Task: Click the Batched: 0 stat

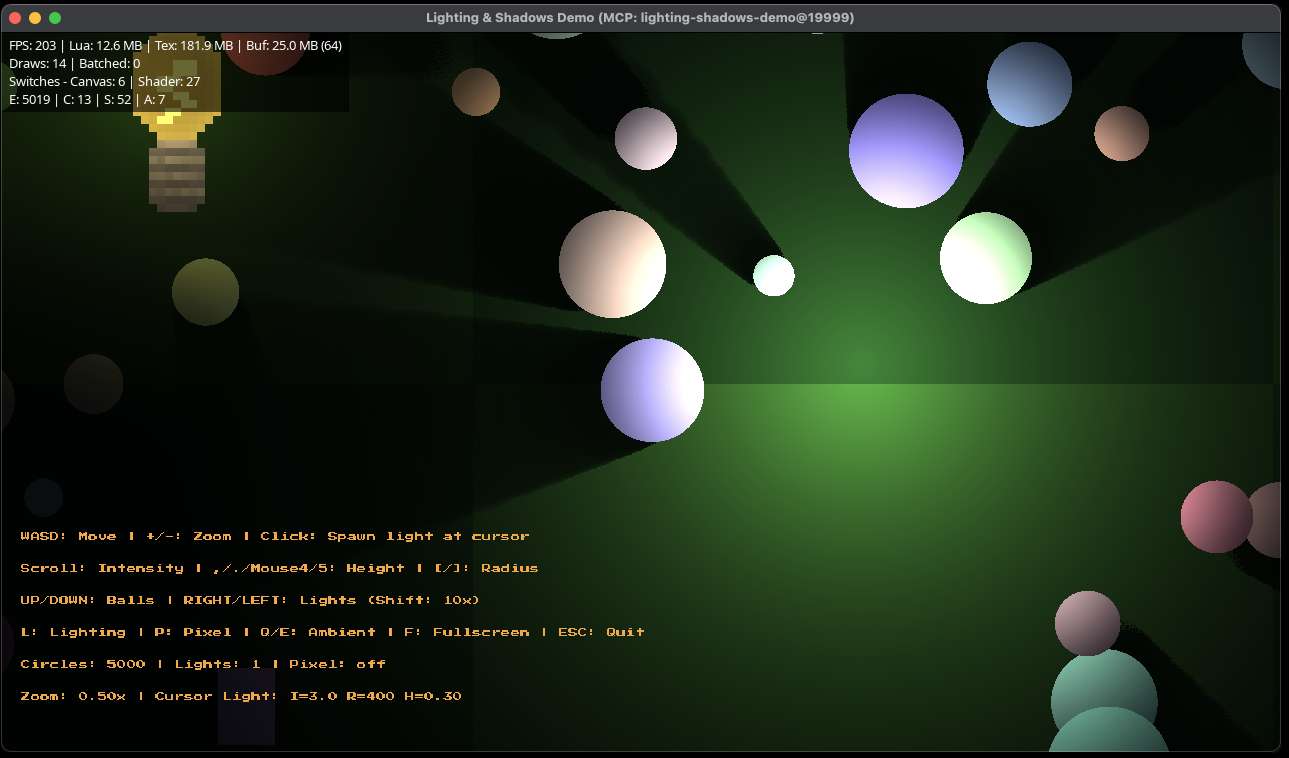Action: [x=108, y=63]
